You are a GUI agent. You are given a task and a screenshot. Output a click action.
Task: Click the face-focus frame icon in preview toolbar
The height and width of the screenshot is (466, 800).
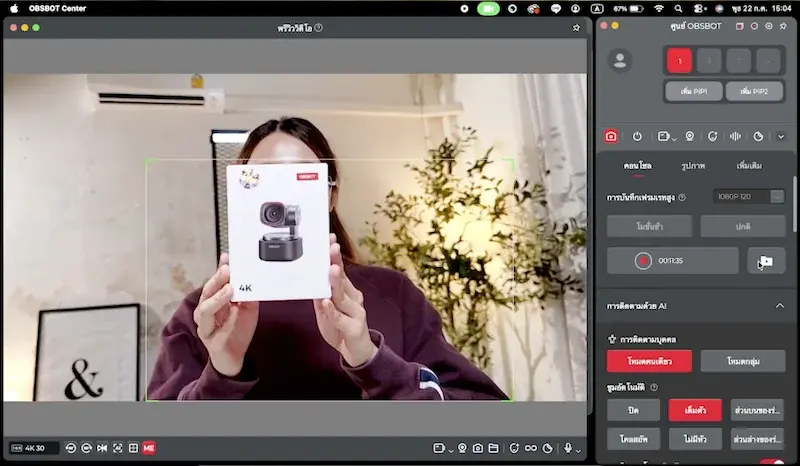pyautogui.click(x=118, y=448)
